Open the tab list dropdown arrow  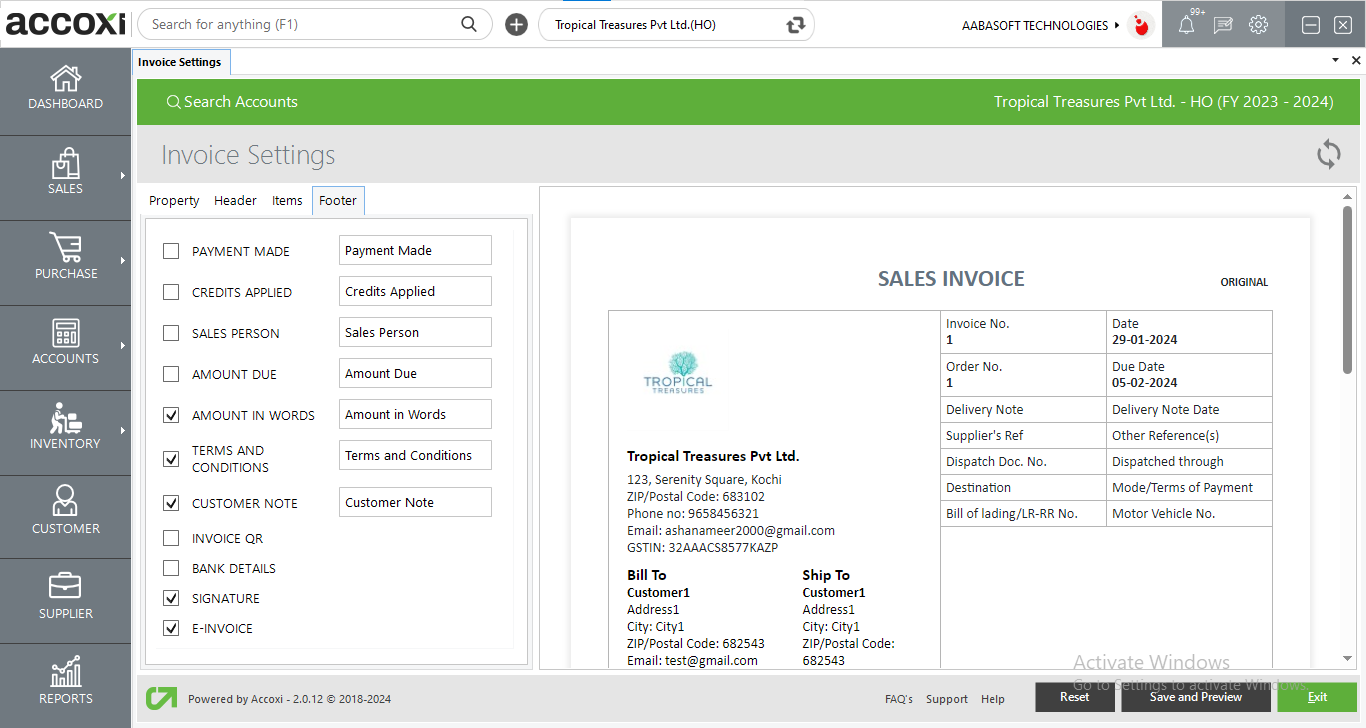coord(1335,61)
